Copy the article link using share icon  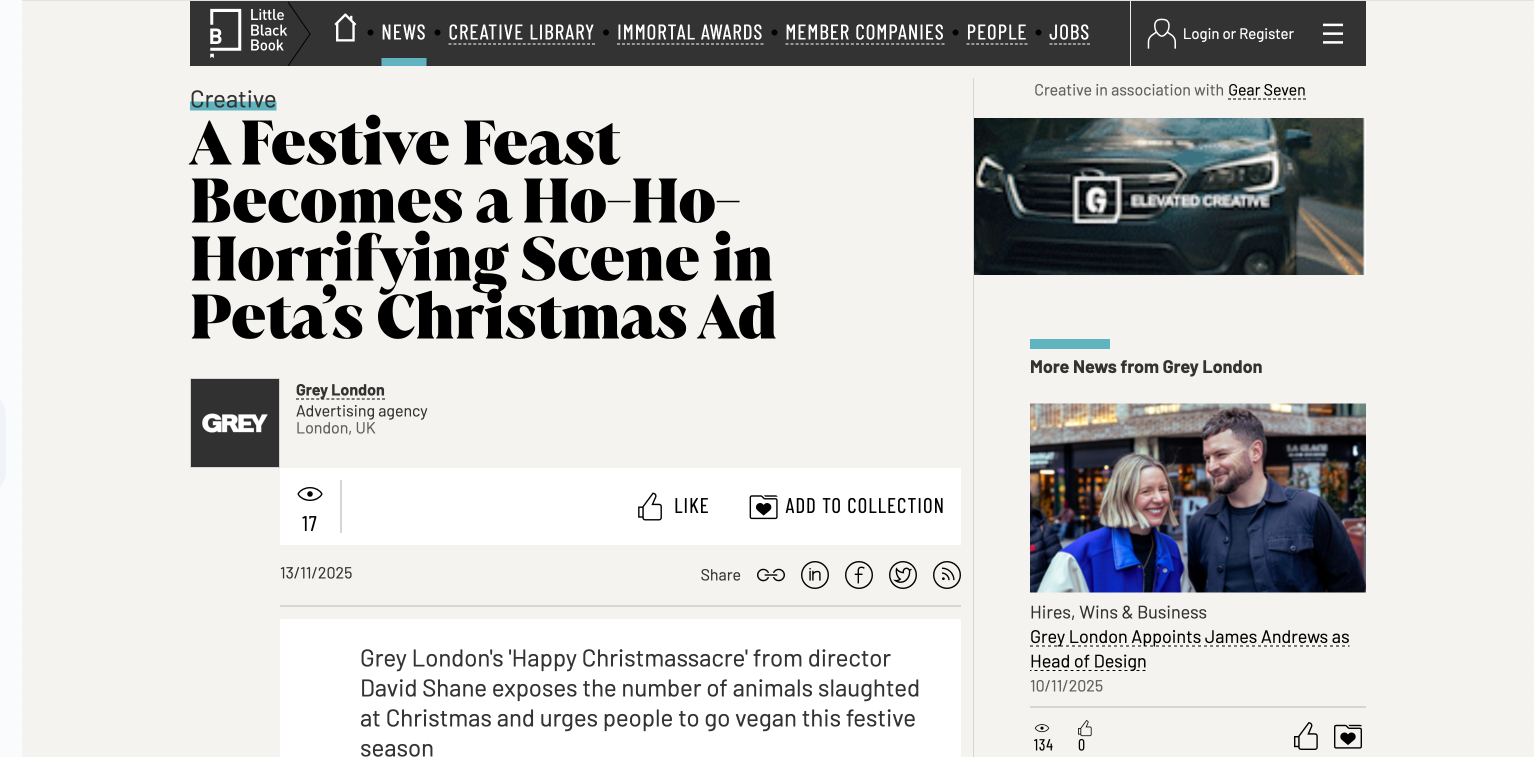[770, 575]
